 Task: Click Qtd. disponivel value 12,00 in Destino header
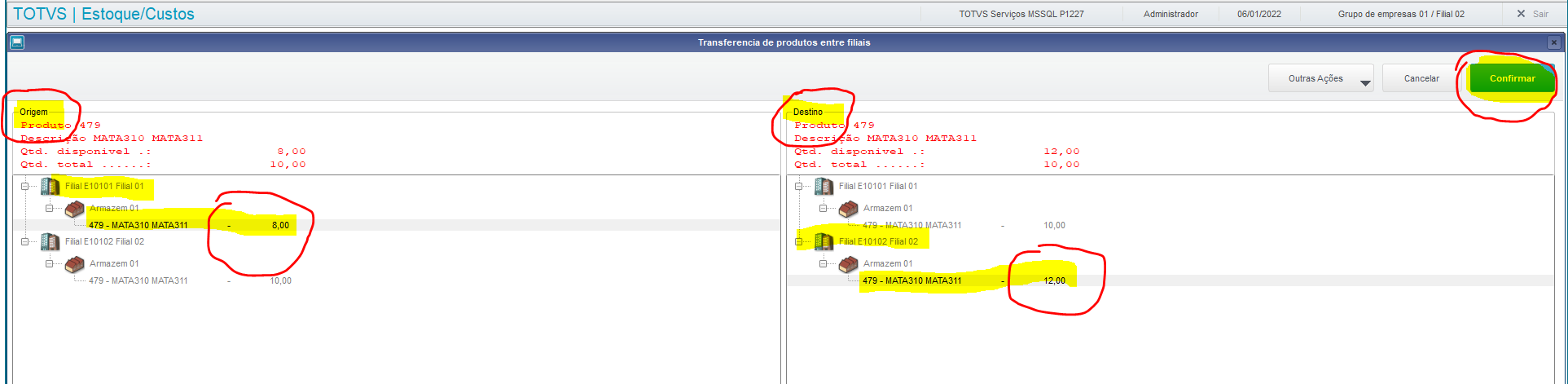coord(1061,152)
